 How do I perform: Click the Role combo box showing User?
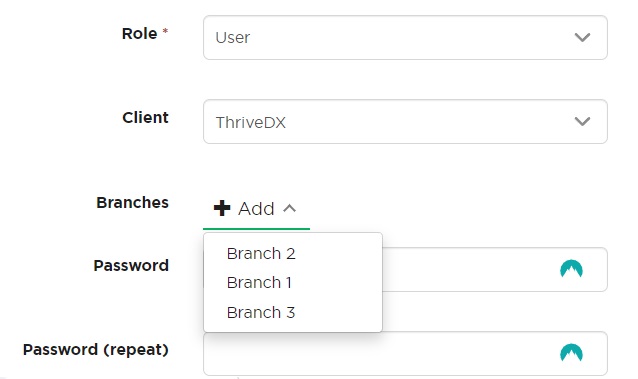point(405,37)
